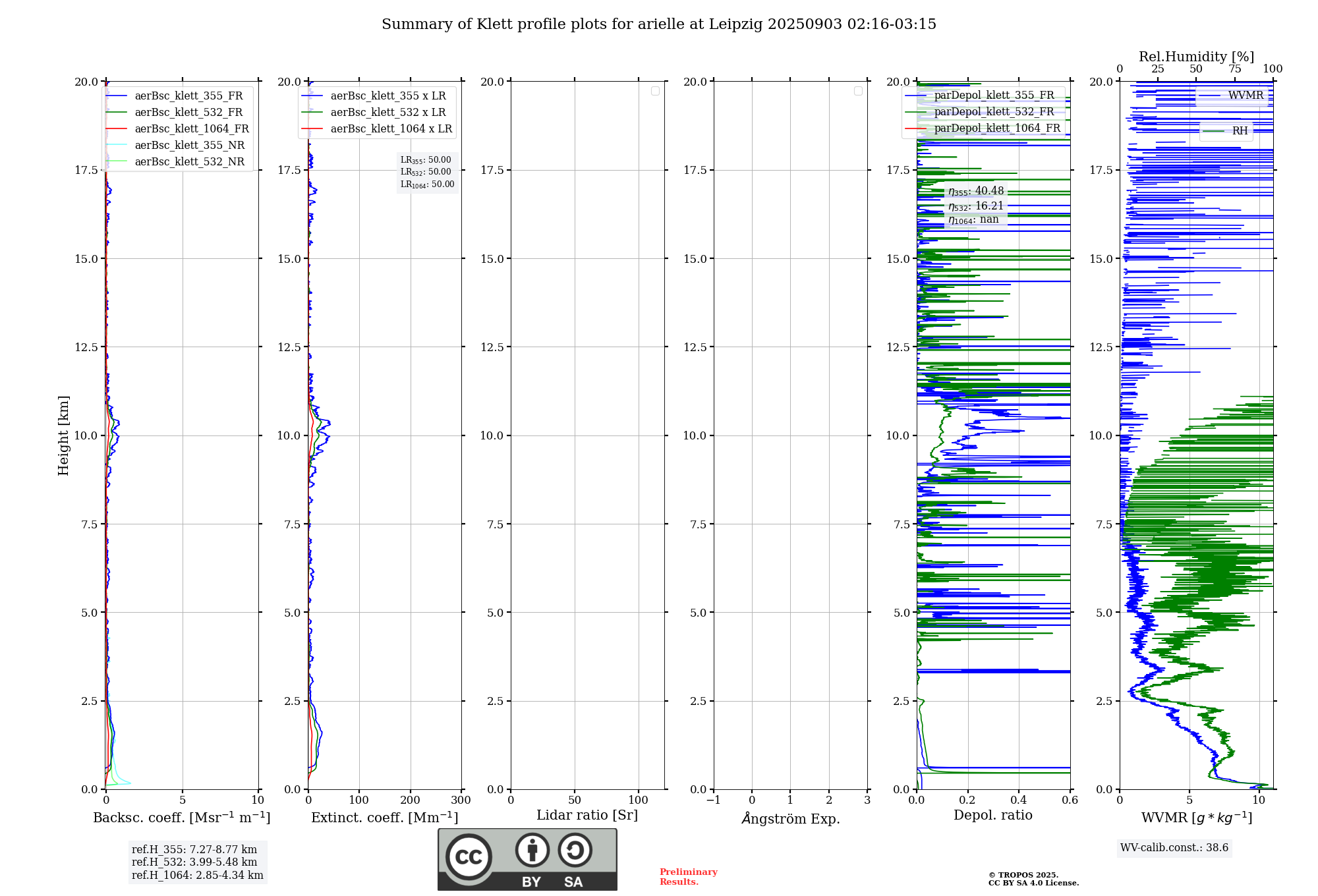This screenshot has width=1318, height=896.
Task: Click the share-alike circular arrow icon
Action: (x=575, y=850)
